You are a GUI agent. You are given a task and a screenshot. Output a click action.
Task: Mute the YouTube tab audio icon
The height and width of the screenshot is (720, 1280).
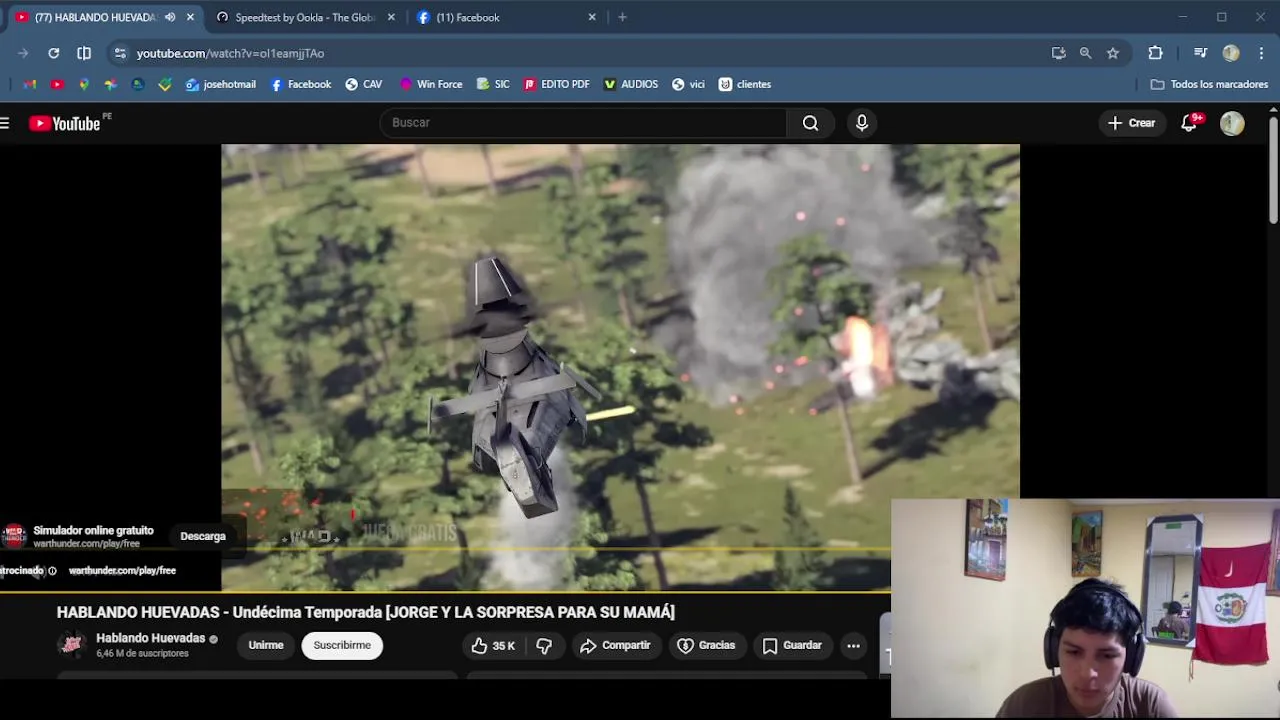click(x=170, y=17)
